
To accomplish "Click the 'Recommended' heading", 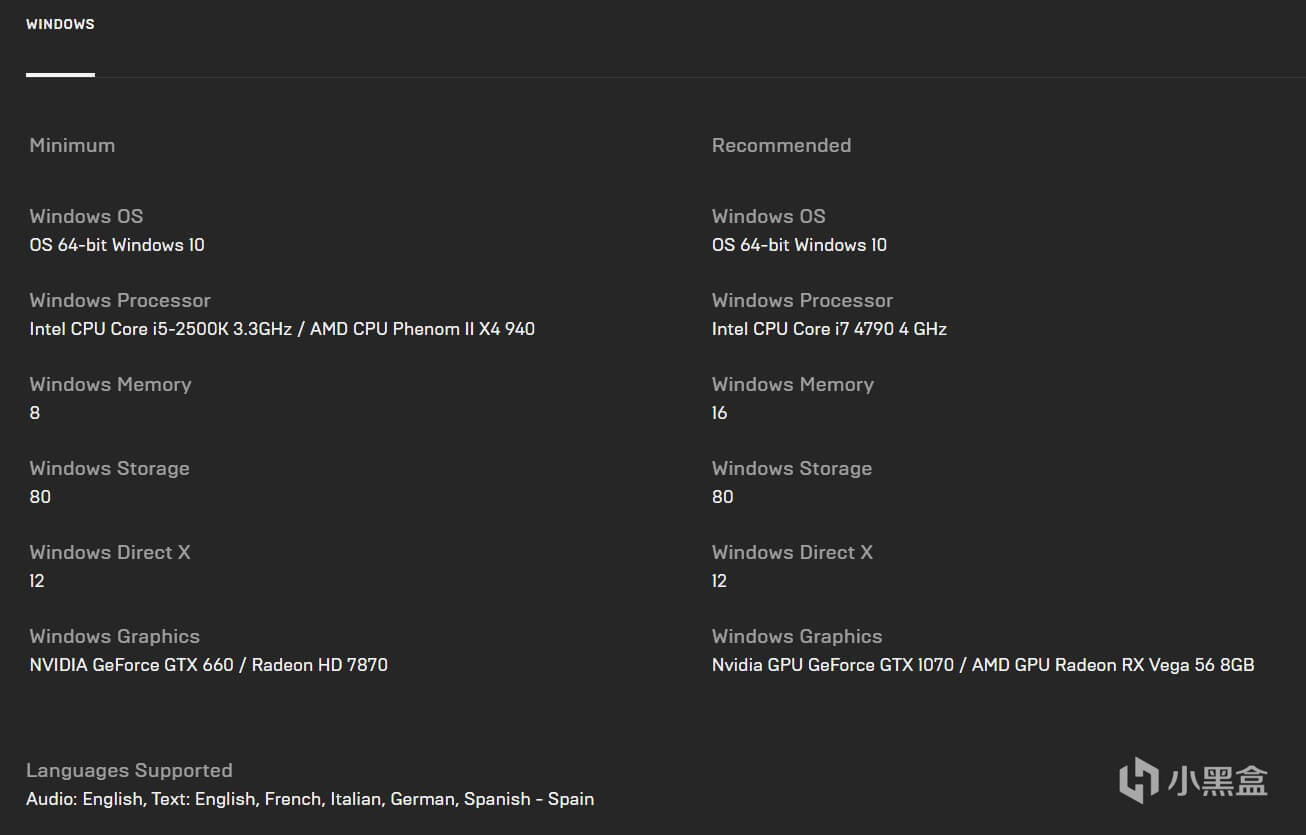I will [x=781, y=145].
